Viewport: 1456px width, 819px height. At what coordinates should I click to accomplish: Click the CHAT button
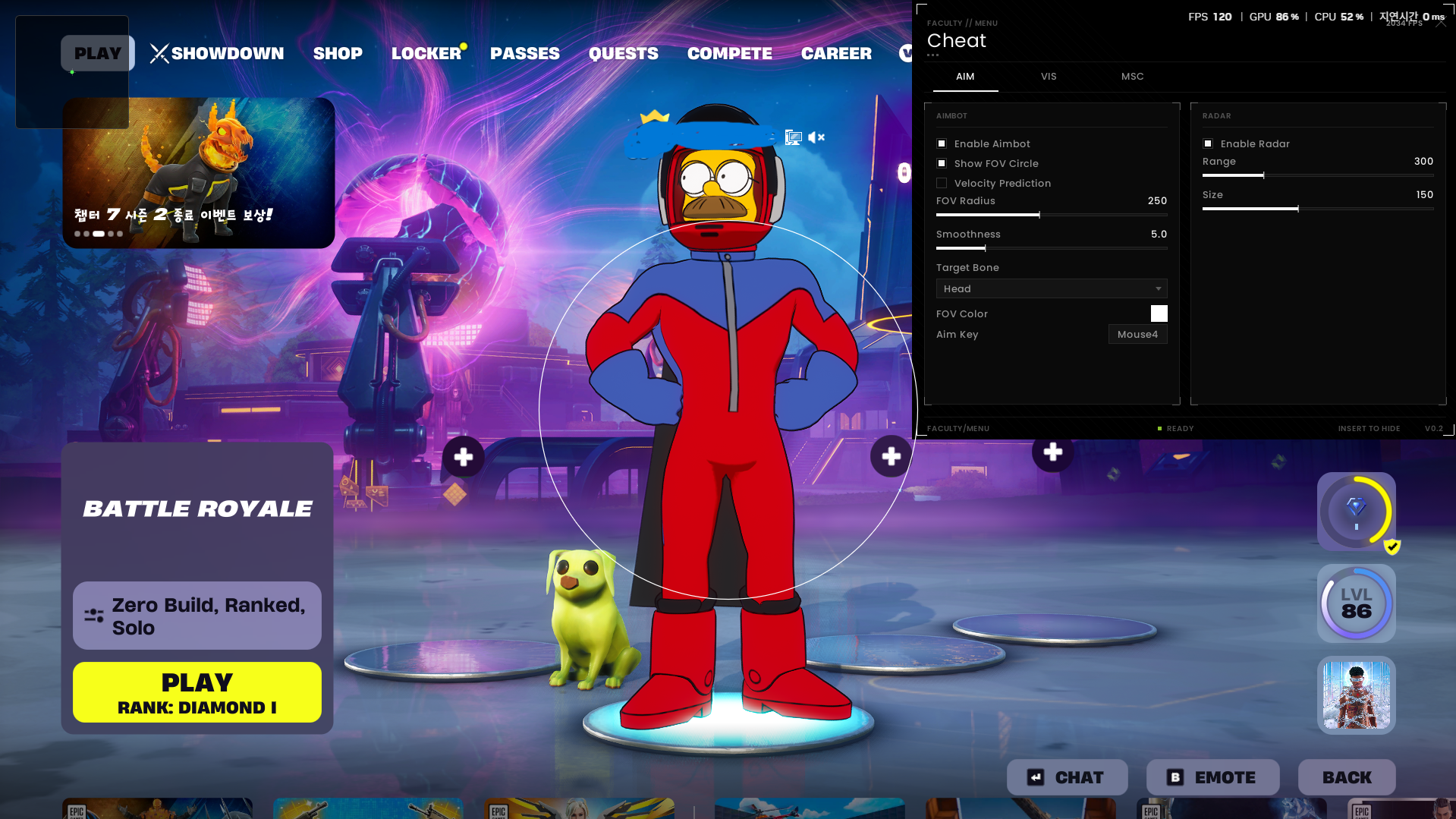1067,777
